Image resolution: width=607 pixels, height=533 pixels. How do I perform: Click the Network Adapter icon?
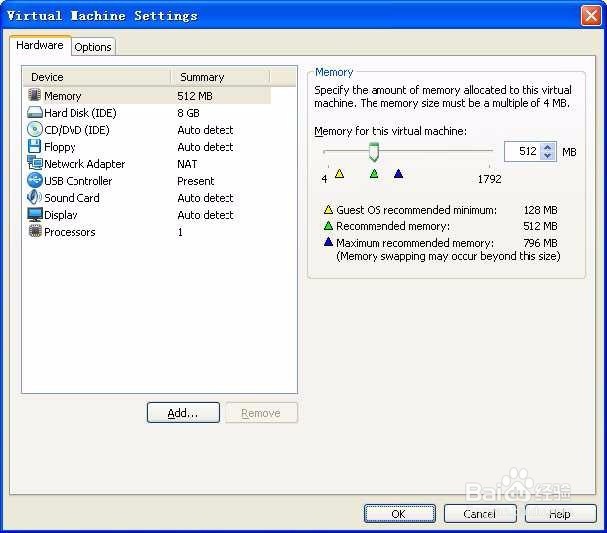coord(35,163)
